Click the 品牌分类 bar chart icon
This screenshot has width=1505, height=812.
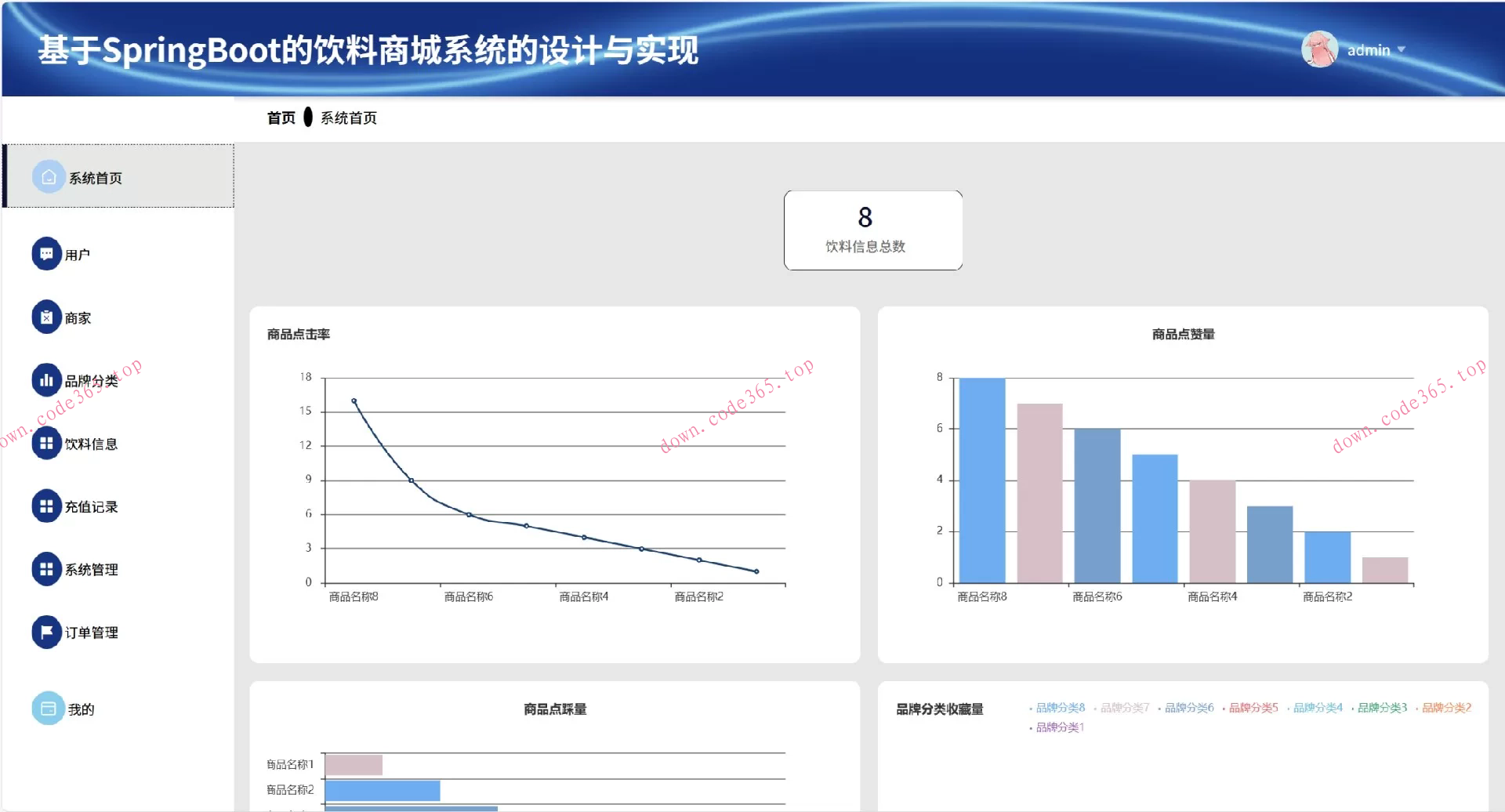click(x=46, y=380)
